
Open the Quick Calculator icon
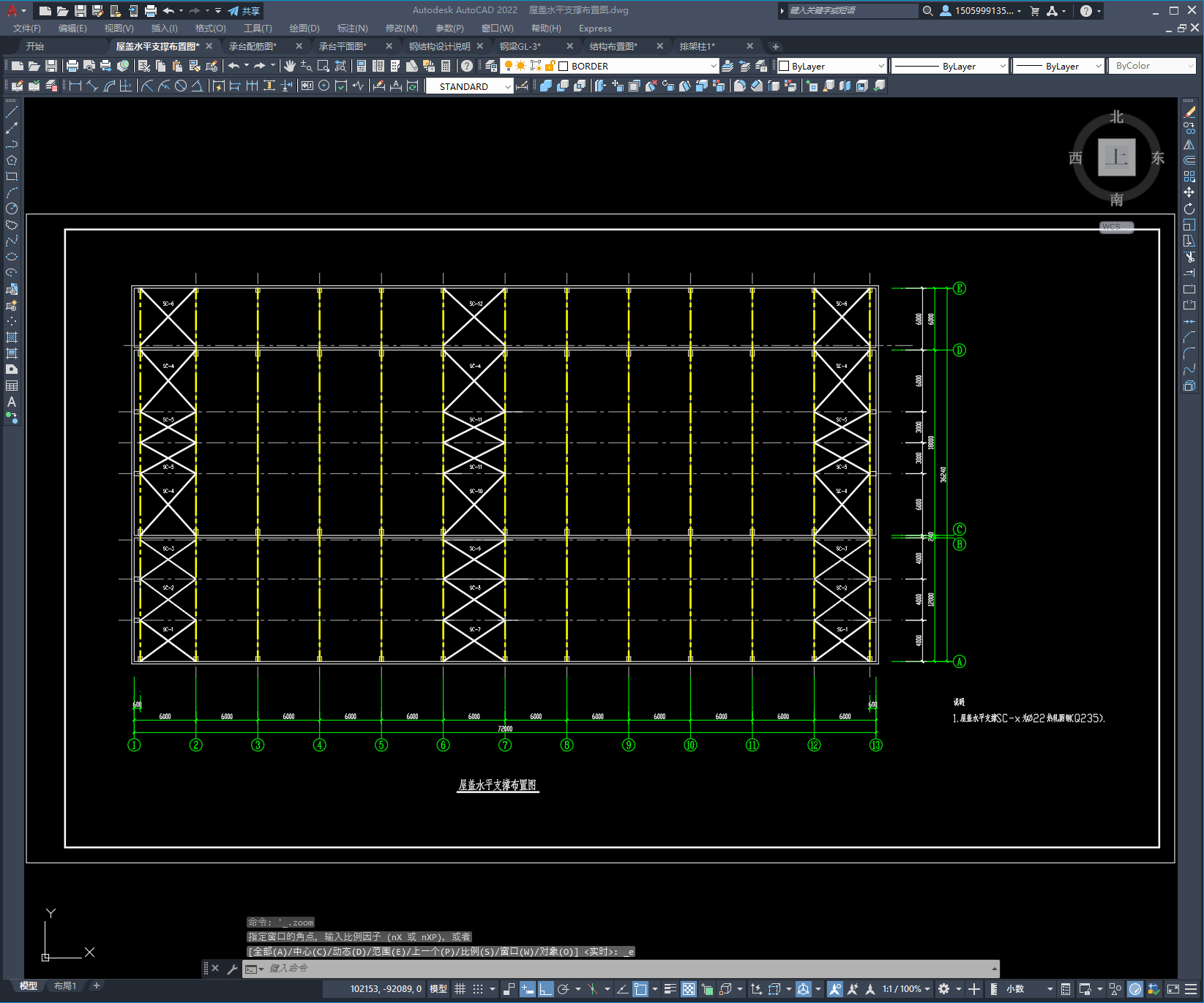pyautogui.click(x=446, y=66)
